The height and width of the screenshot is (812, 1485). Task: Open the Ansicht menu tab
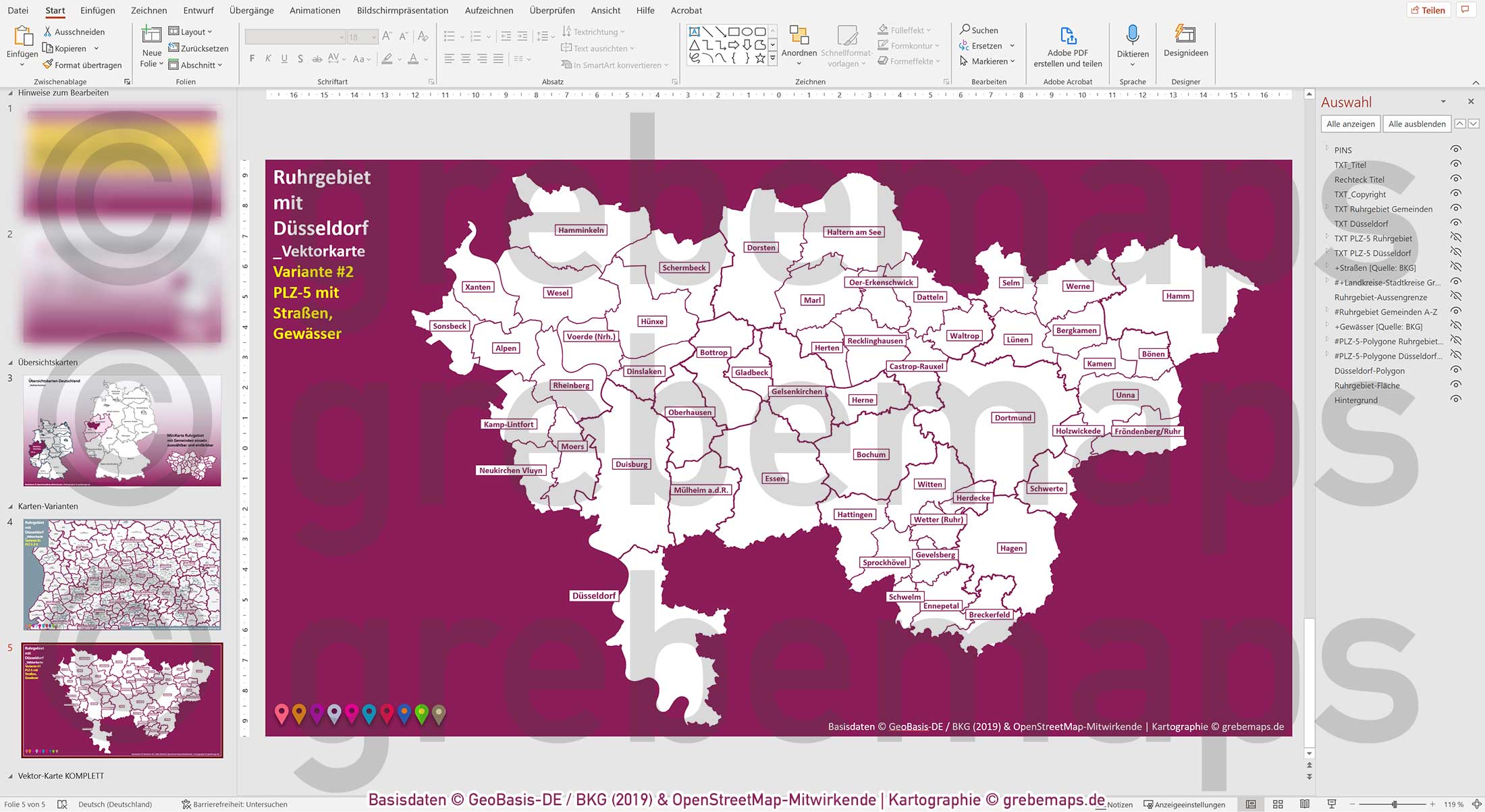pyautogui.click(x=605, y=10)
